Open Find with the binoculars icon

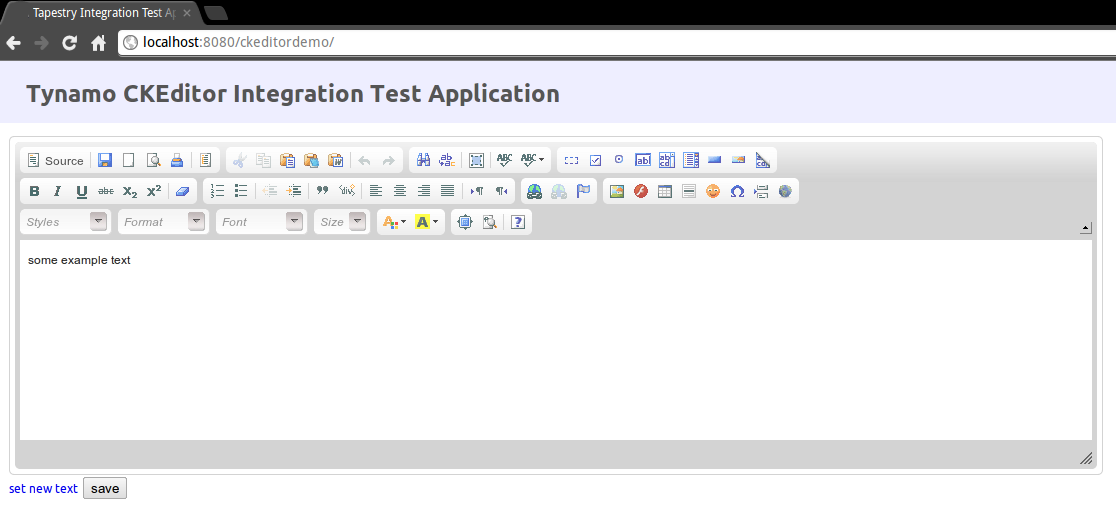tap(423, 161)
